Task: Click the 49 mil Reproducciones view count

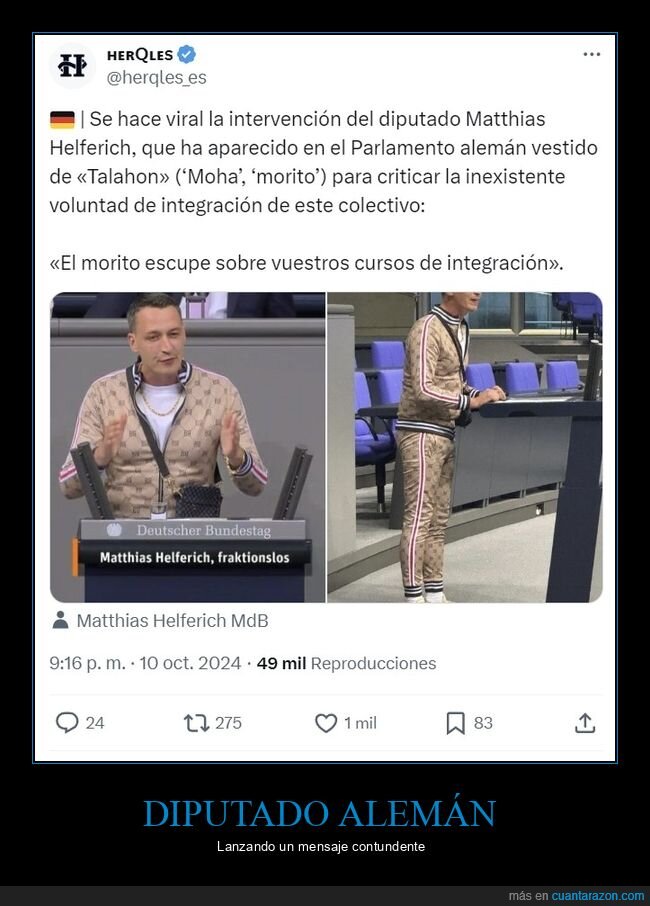Action: (x=346, y=663)
